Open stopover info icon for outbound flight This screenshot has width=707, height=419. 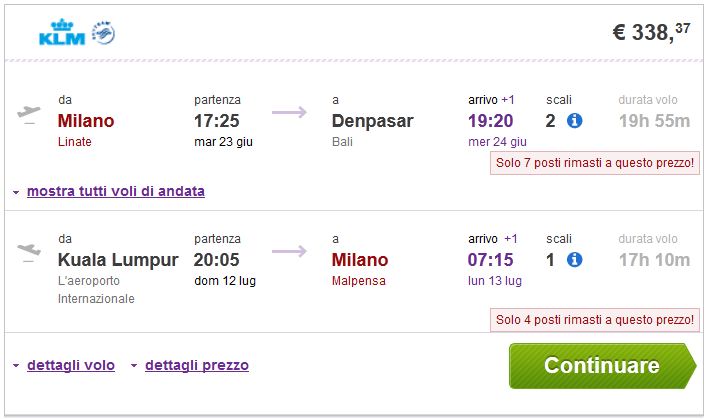(x=575, y=121)
